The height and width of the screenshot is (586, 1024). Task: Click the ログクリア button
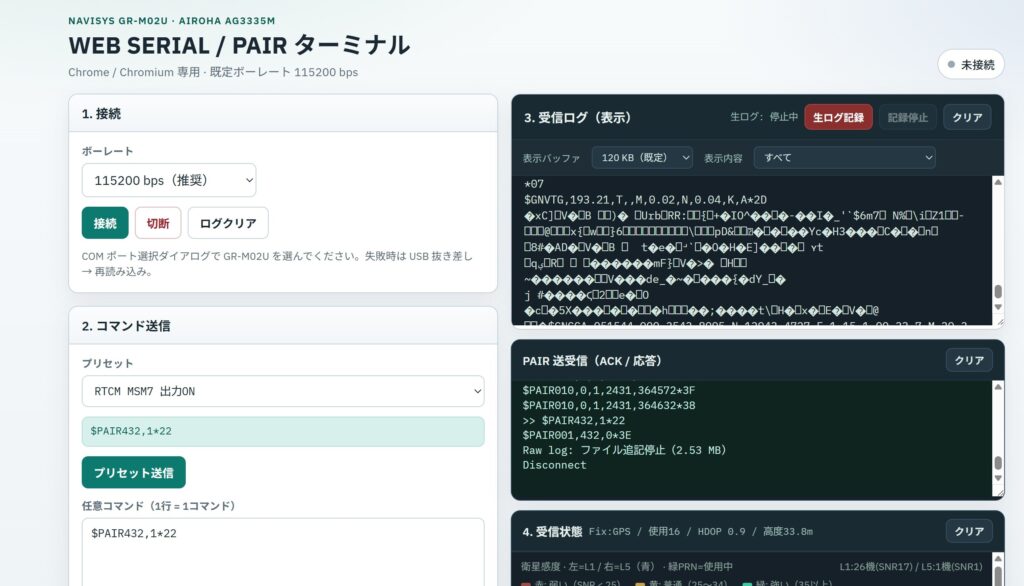tap(228, 223)
